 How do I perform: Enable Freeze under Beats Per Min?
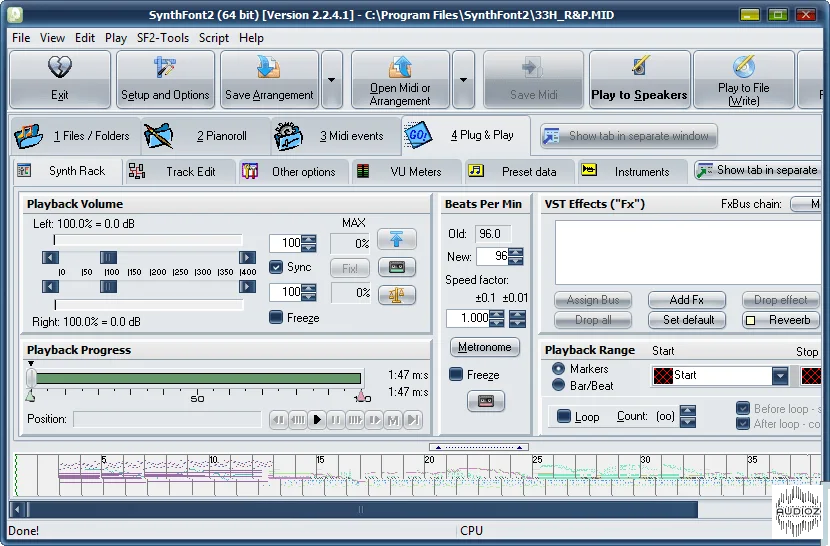pyautogui.click(x=456, y=374)
